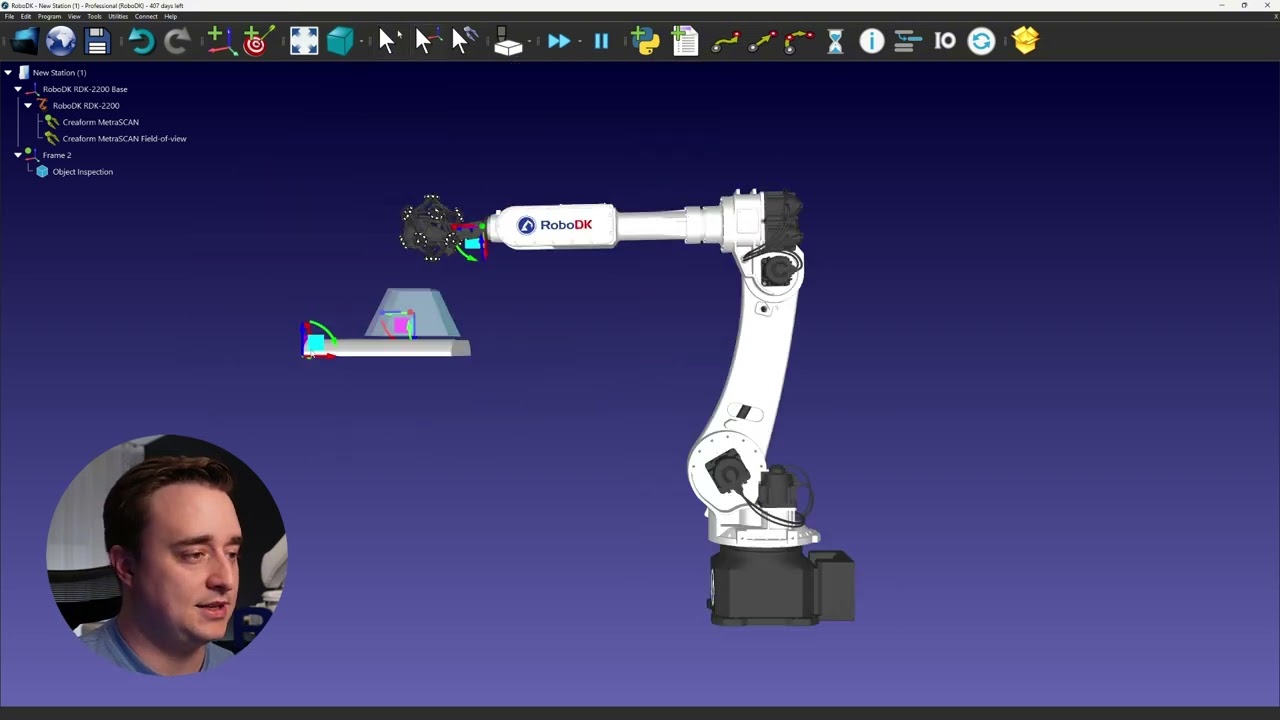This screenshot has width=1280, height=720.
Task: Click the grey Redo arrow
Action: pyautogui.click(x=177, y=41)
